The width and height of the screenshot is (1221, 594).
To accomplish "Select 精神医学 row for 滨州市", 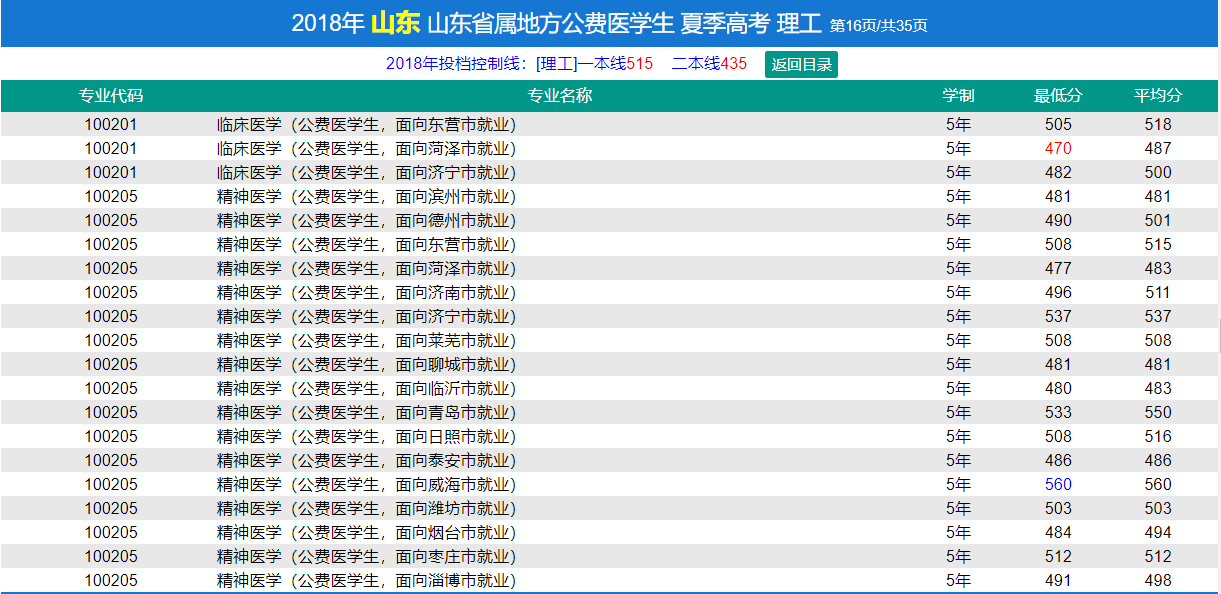I will (366, 197).
